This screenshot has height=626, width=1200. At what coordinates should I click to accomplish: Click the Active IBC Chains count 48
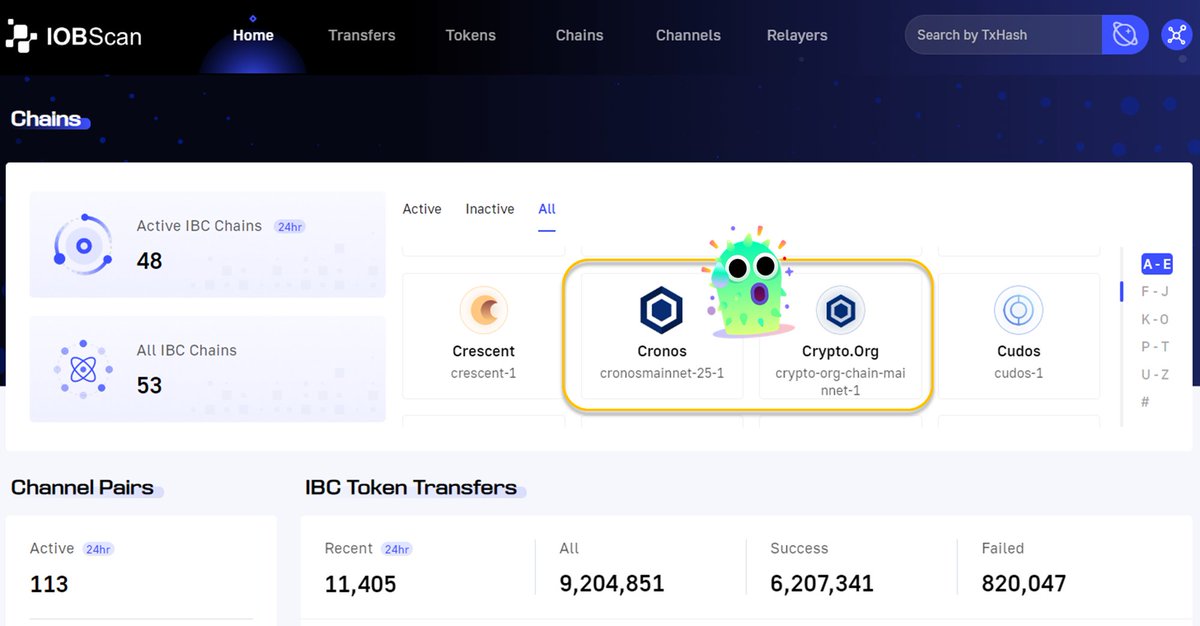pos(150,261)
